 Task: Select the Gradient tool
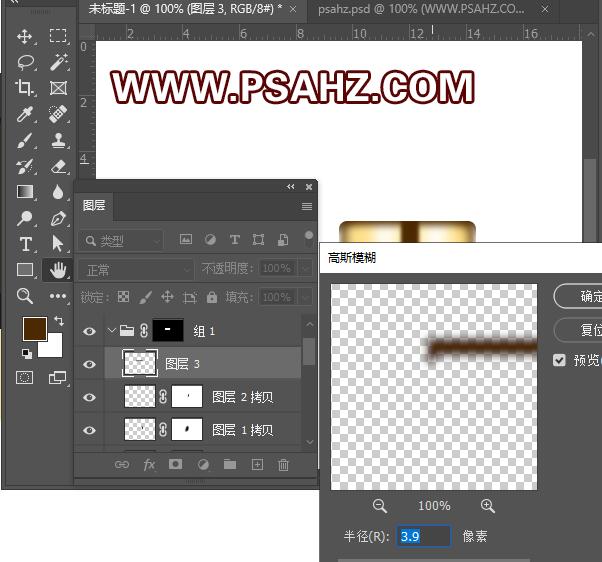pyautogui.click(x=25, y=192)
